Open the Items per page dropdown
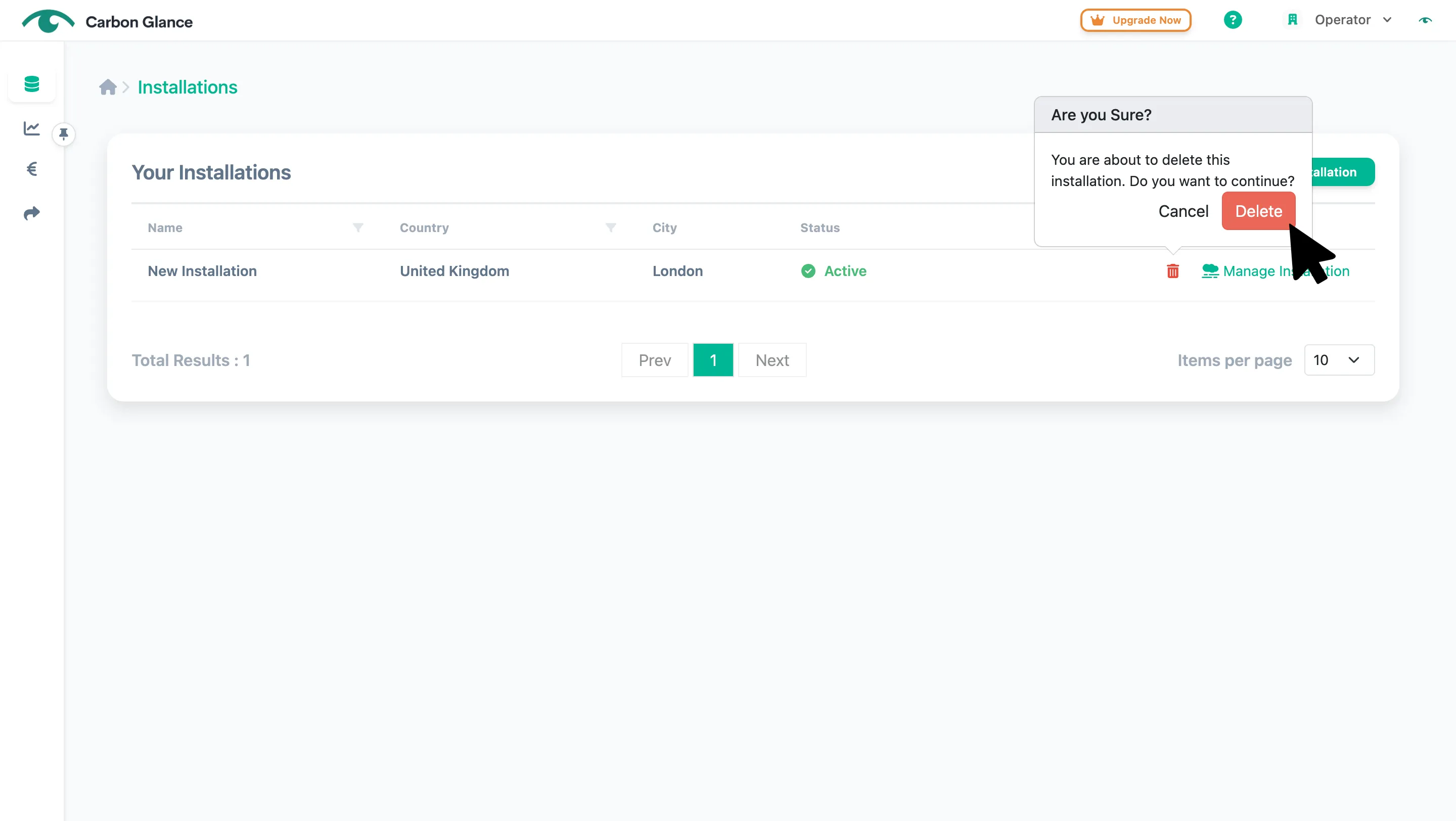This screenshot has width=1456, height=821. (x=1339, y=360)
